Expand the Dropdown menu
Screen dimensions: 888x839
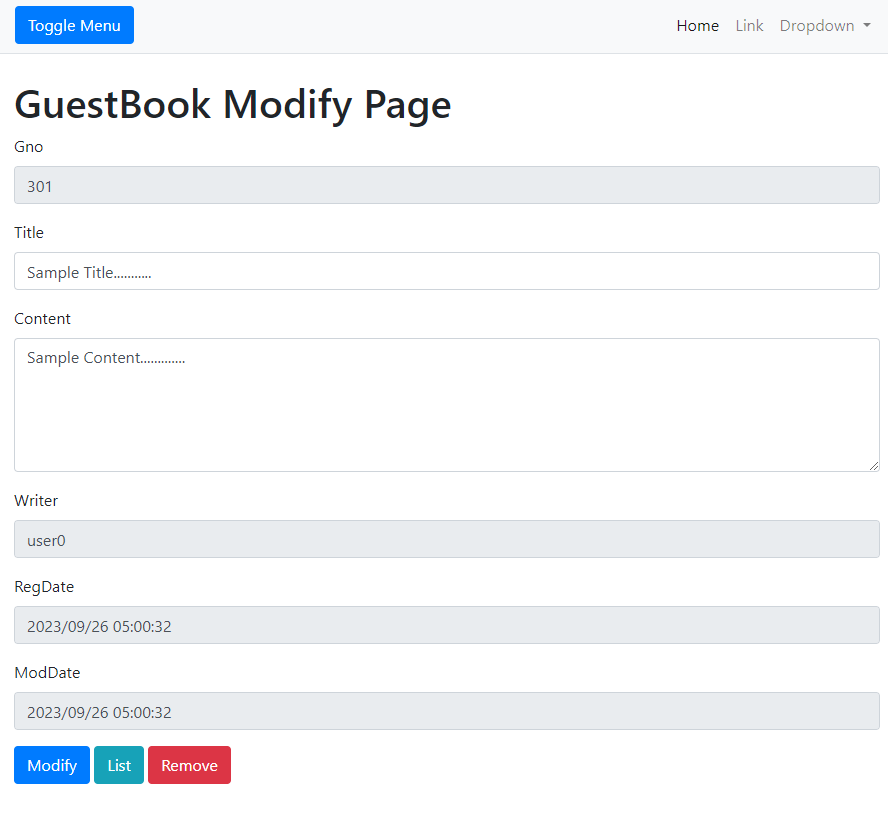[x=825, y=25]
